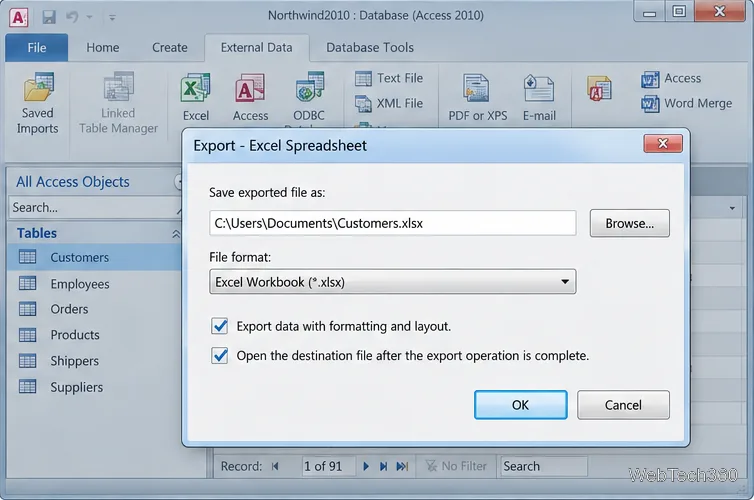This screenshot has width=754, height=500.
Task: Switch to the Create ribbon tab
Action: point(170,48)
